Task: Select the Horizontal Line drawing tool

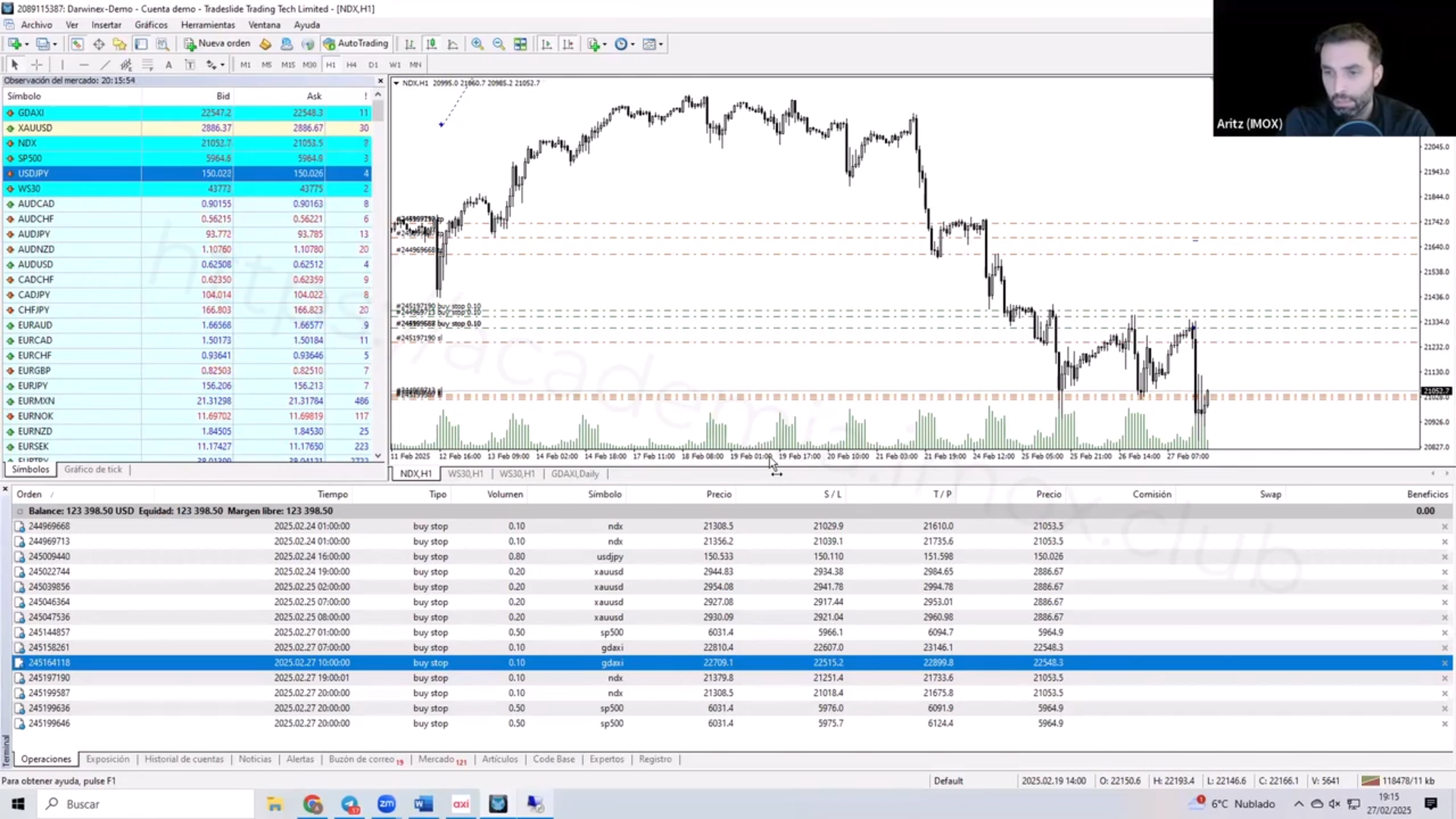Action: coord(83,64)
